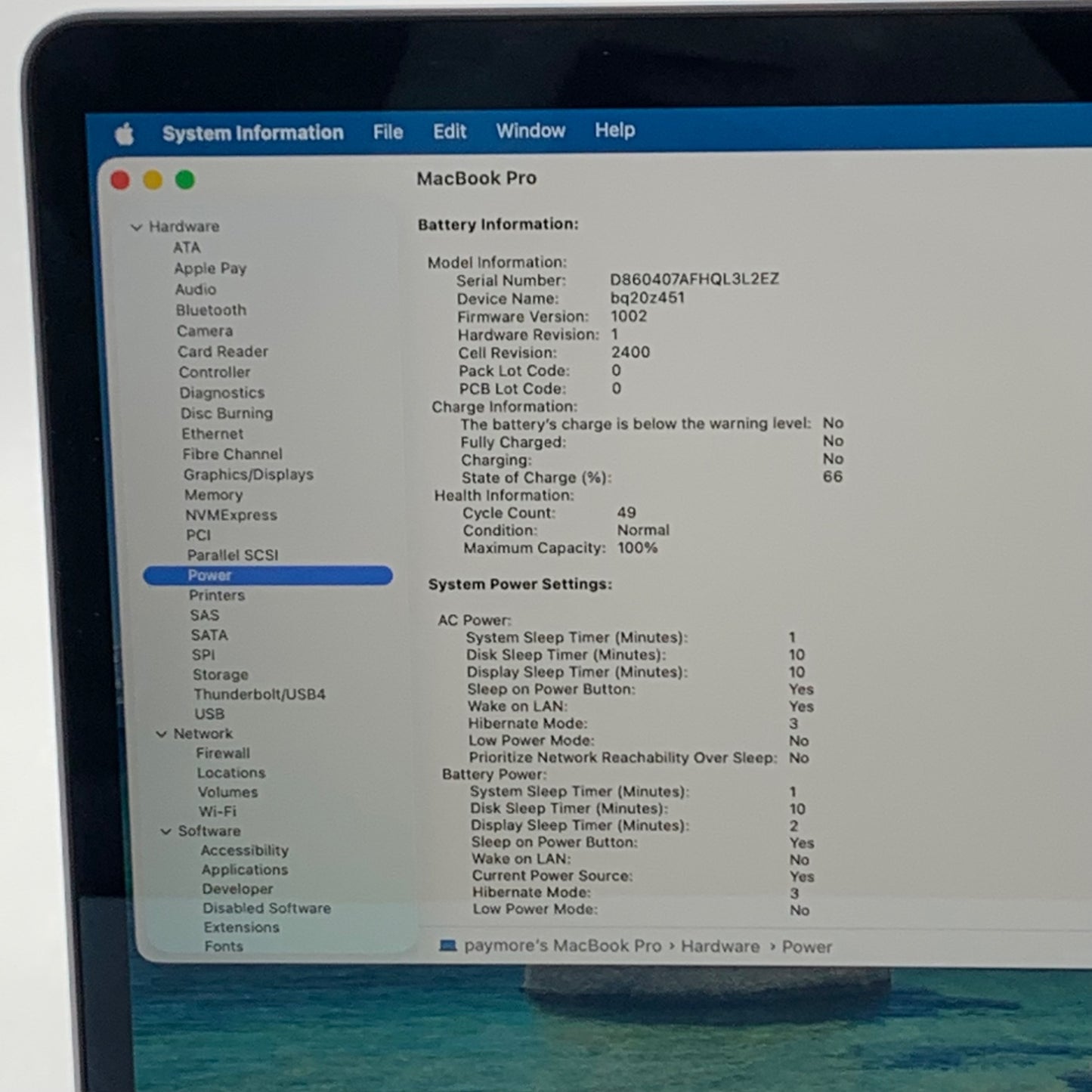Select Apple Pay in the sidebar
The height and width of the screenshot is (1092, 1092).
click(210, 268)
